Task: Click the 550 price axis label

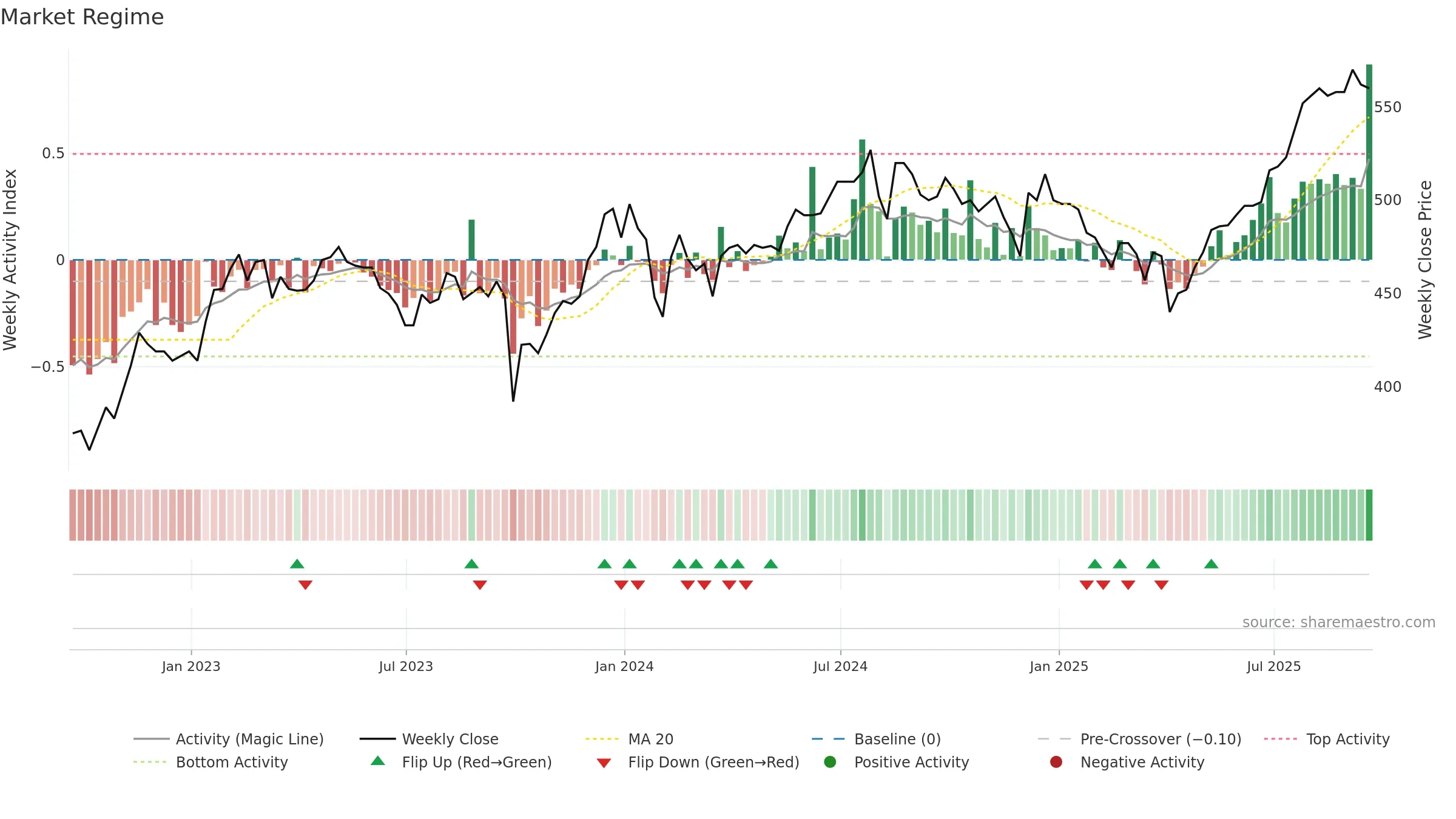Action: point(1388,107)
